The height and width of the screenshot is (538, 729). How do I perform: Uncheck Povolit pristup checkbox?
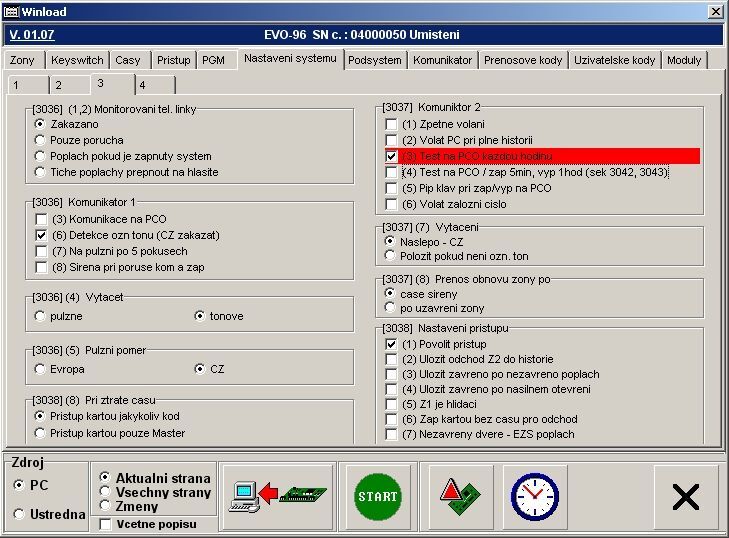pyautogui.click(x=392, y=343)
